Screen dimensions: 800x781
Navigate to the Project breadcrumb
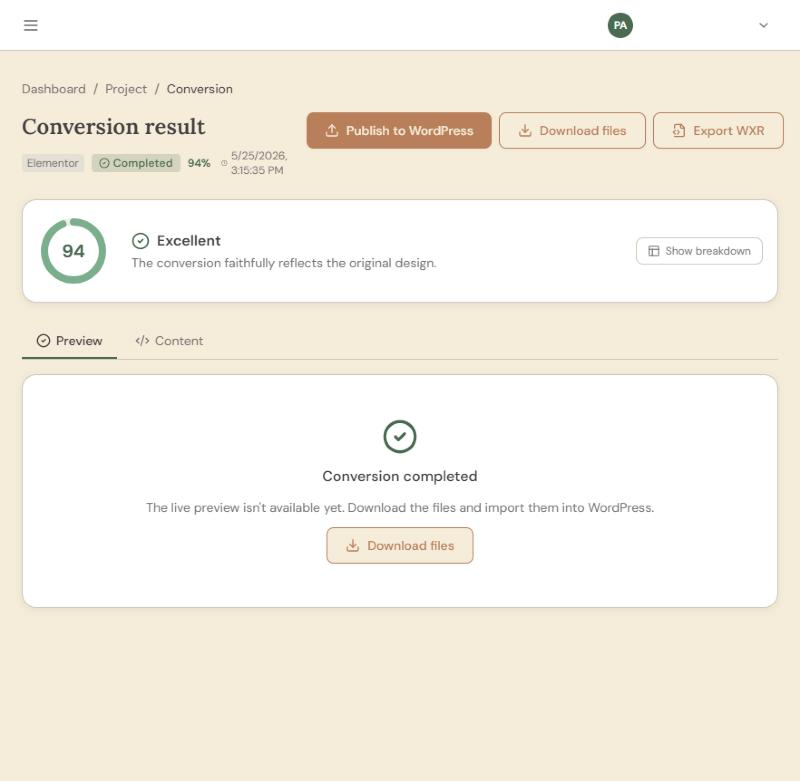tap(126, 89)
